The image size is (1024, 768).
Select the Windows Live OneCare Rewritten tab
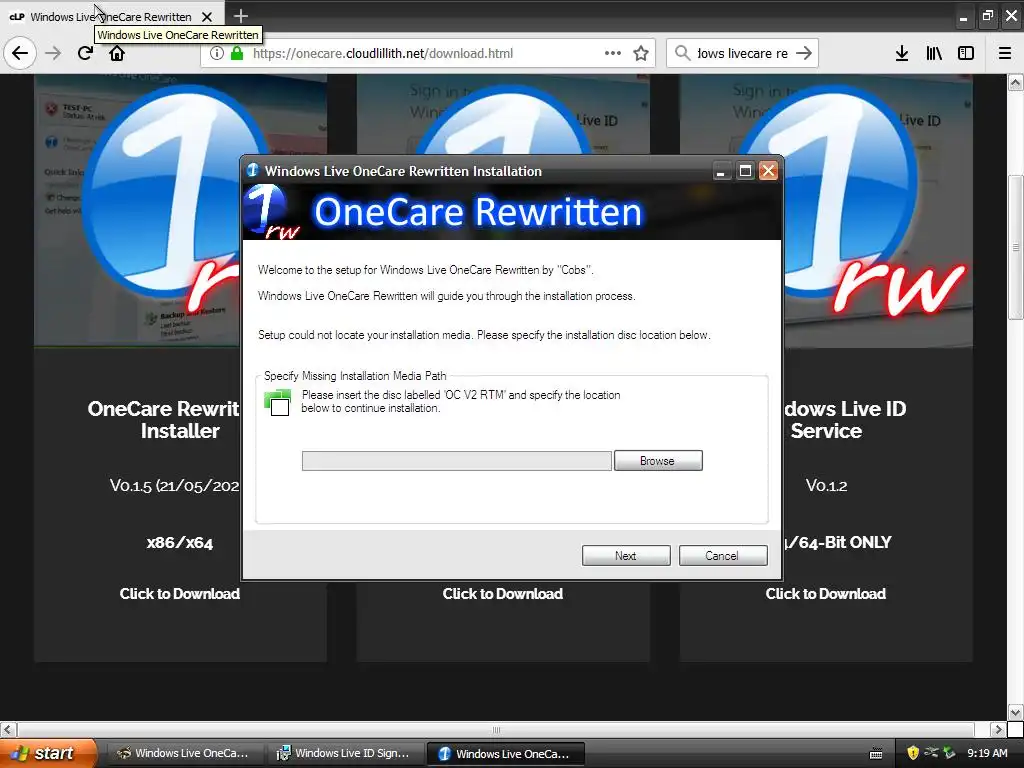111,16
